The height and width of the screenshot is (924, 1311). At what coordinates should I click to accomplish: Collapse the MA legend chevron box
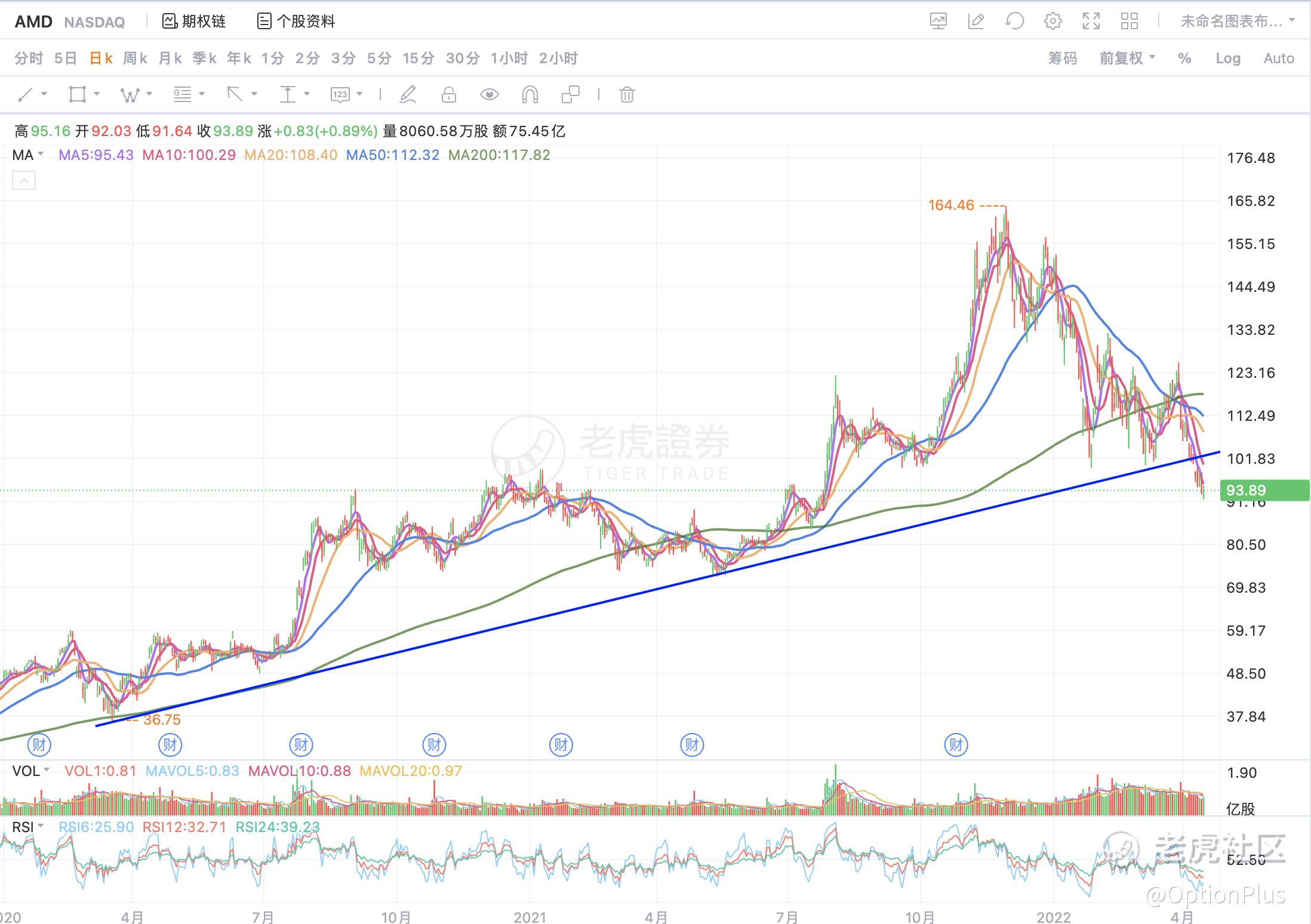click(24, 180)
